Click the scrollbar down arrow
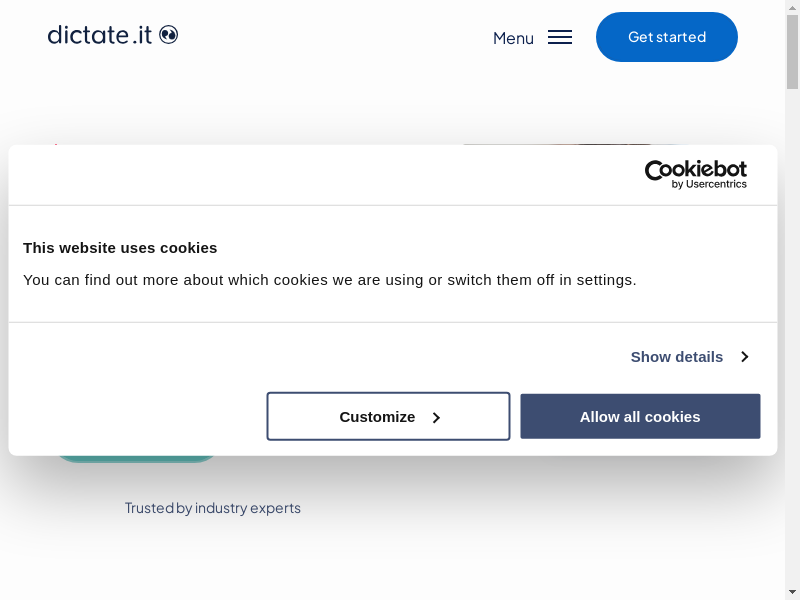 tap(792, 592)
